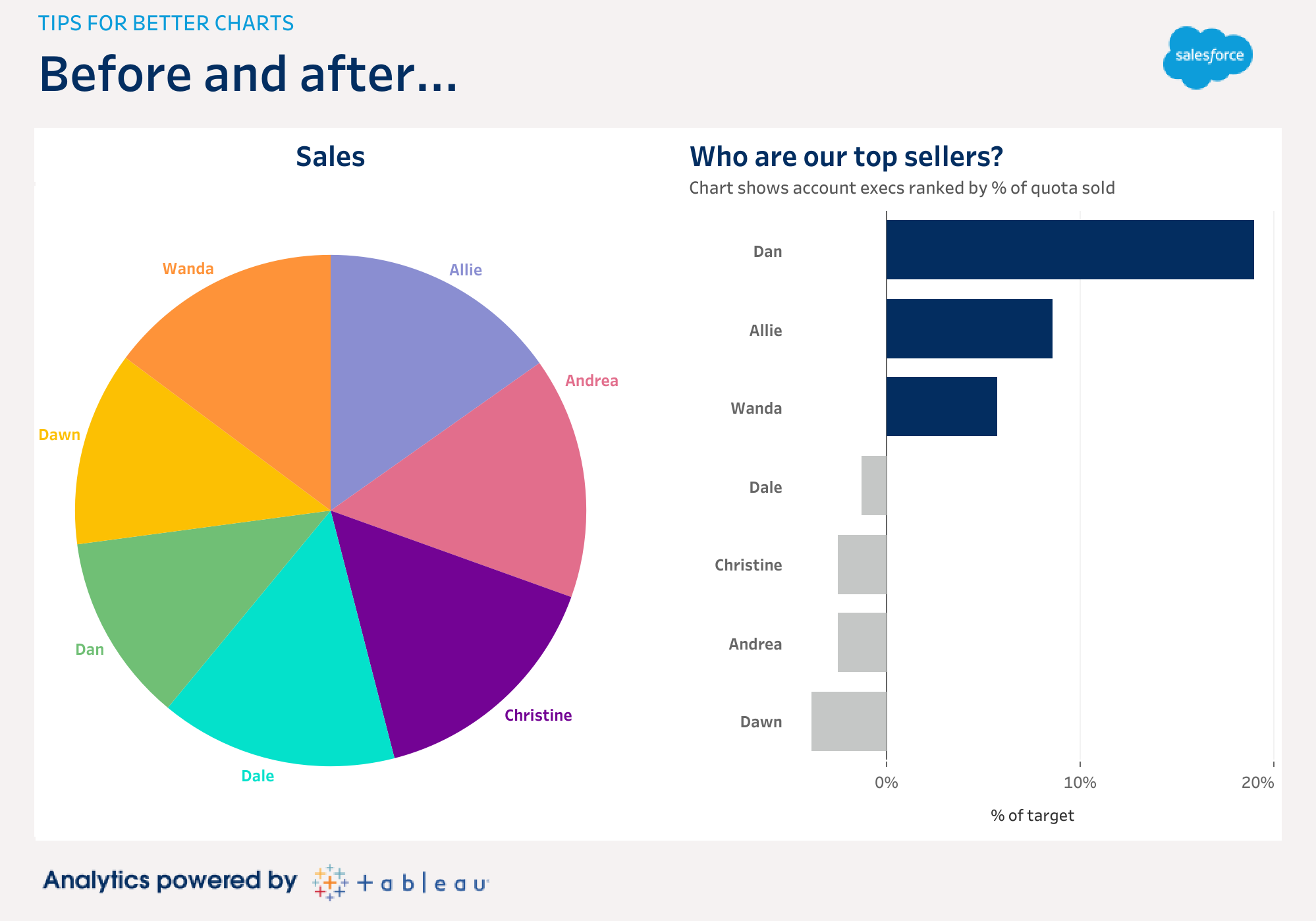This screenshot has height=921, width=1316.
Task: Click the '% of target' axis title
Action: point(1032,816)
